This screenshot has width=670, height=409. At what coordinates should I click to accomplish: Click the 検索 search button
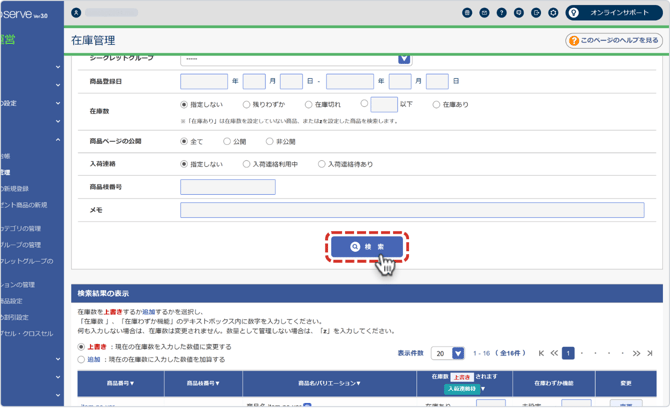[x=366, y=247]
